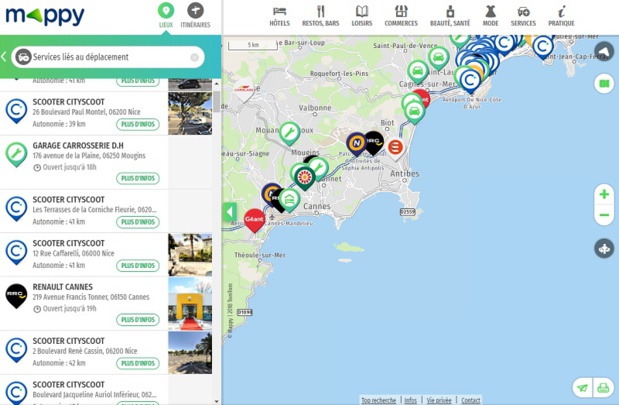
Task: Click the Géant store marker on map
Action: (x=254, y=217)
